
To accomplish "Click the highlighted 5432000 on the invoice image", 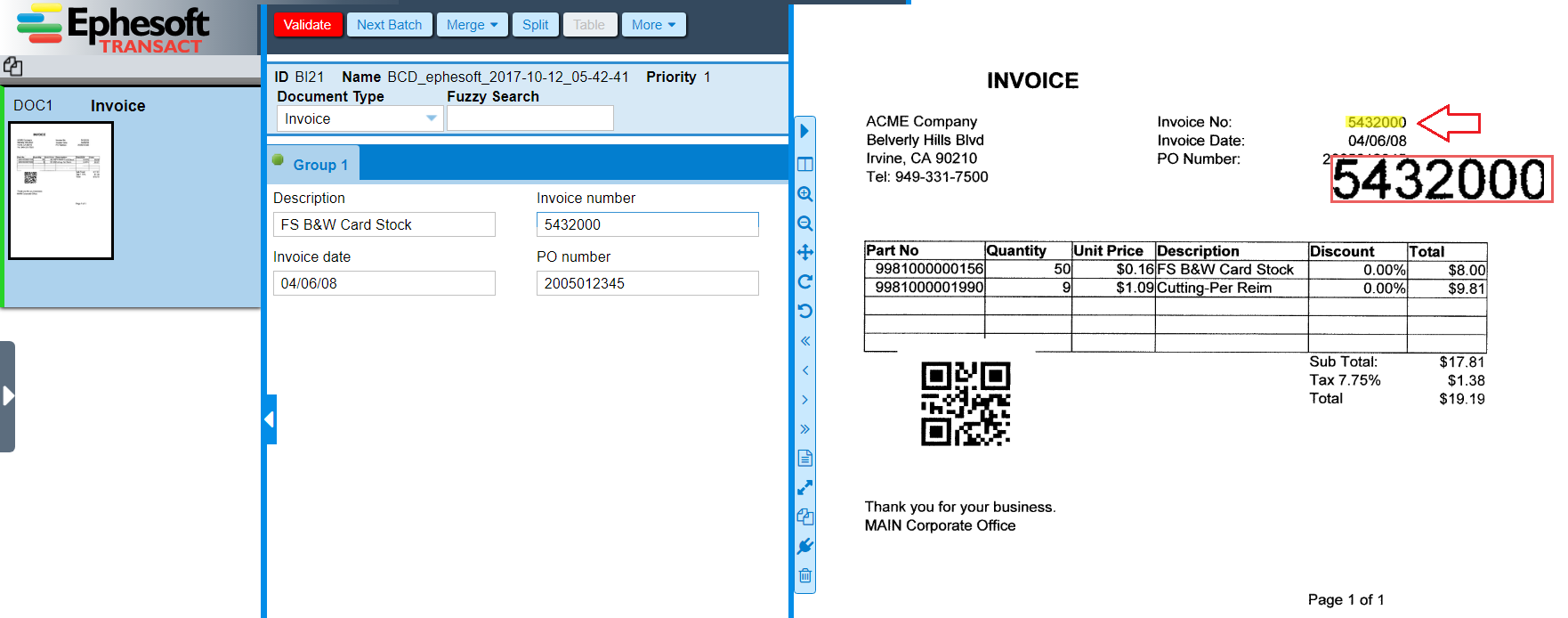I will (x=1376, y=122).
